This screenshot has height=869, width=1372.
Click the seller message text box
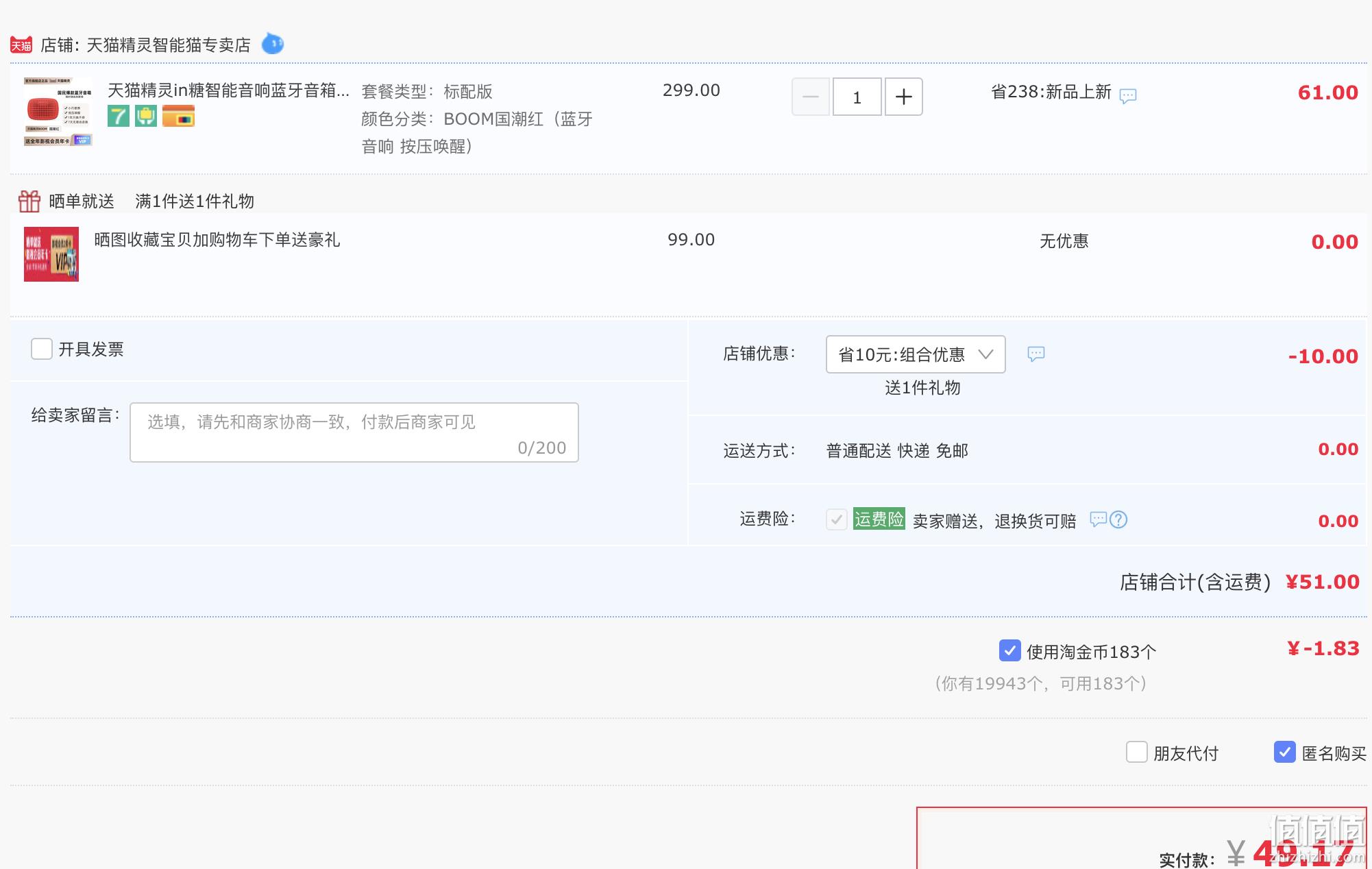pos(354,432)
